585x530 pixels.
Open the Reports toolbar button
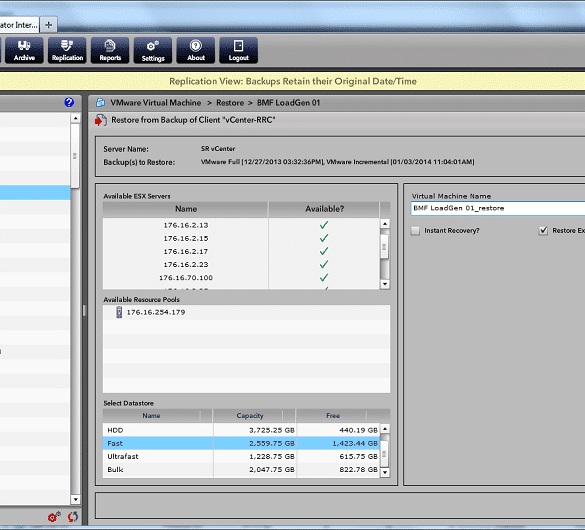tap(110, 50)
